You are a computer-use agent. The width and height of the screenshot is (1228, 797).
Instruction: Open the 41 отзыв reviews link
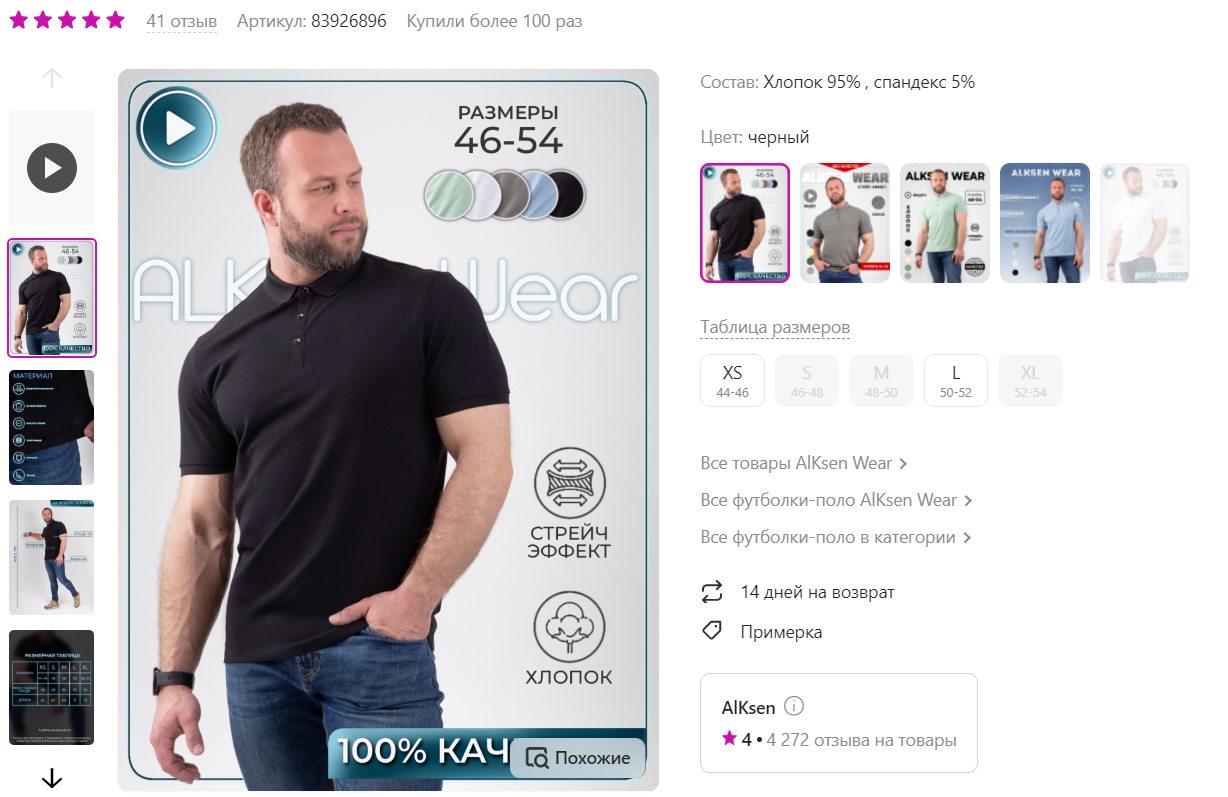pyautogui.click(x=181, y=21)
